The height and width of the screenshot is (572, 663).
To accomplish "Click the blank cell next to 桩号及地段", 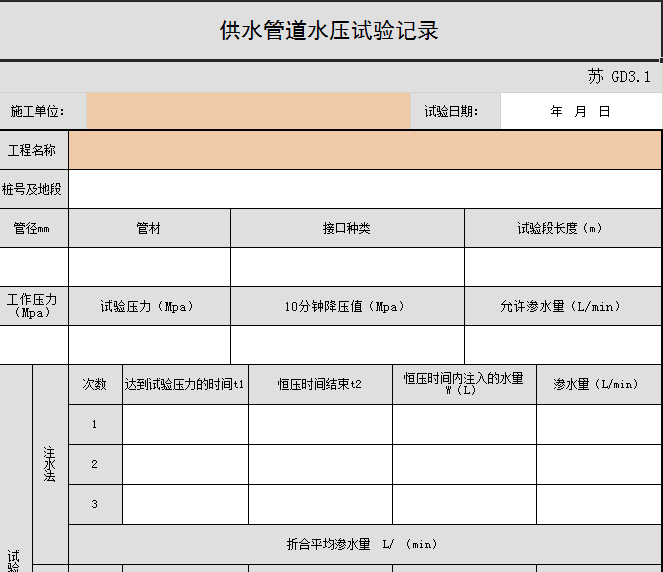I will coord(364,189).
